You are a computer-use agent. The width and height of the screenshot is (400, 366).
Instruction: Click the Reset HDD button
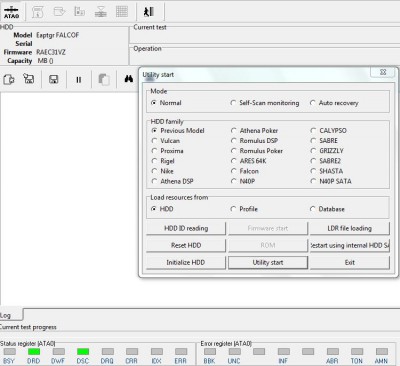(186, 245)
